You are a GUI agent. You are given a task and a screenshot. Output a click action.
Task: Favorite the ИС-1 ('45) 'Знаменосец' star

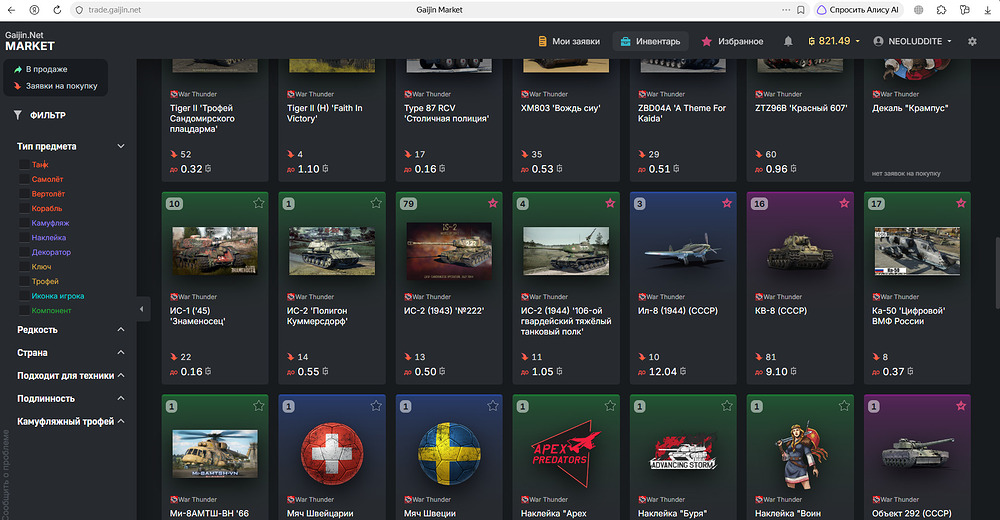point(258,203)
